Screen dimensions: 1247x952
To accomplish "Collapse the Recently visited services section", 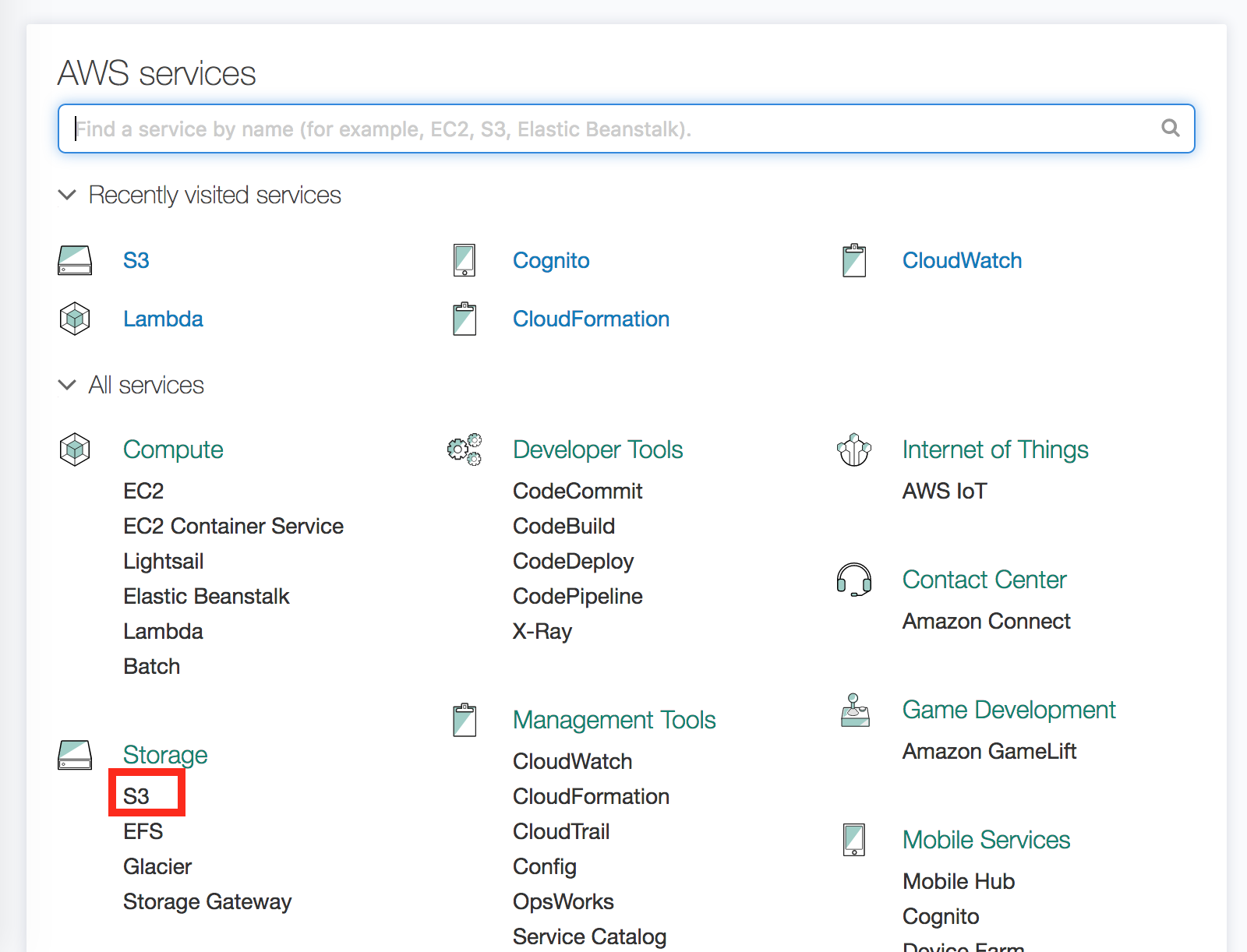I will [67, 195].
